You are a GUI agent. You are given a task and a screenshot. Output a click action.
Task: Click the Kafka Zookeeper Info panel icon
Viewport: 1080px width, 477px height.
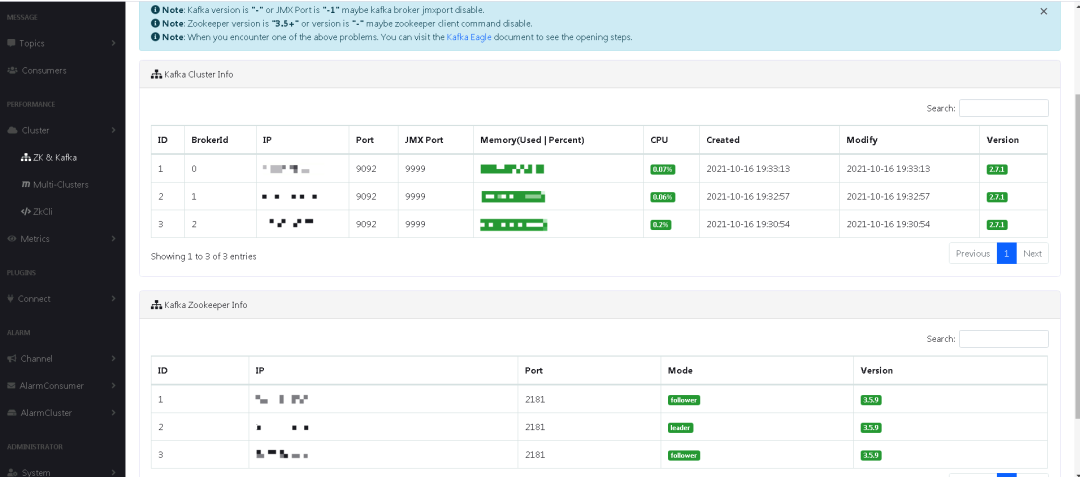(156, 304)
